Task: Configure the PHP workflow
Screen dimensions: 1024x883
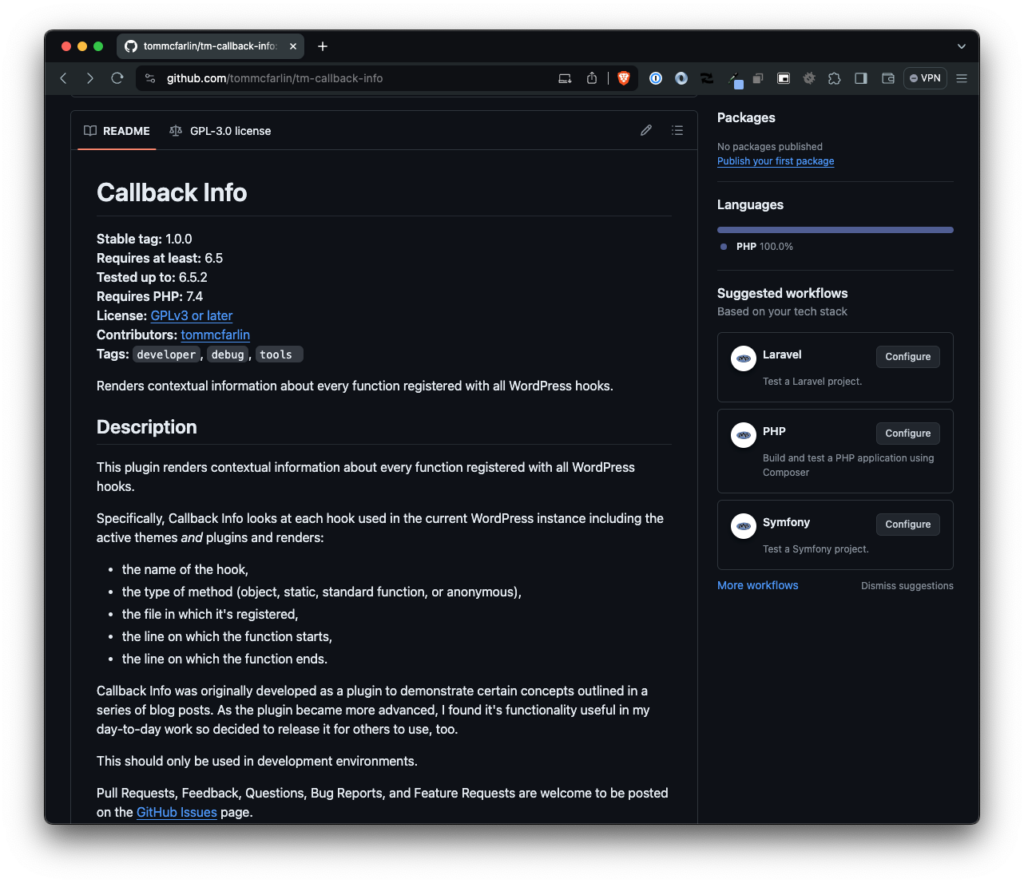Action: tap(907, 433)
